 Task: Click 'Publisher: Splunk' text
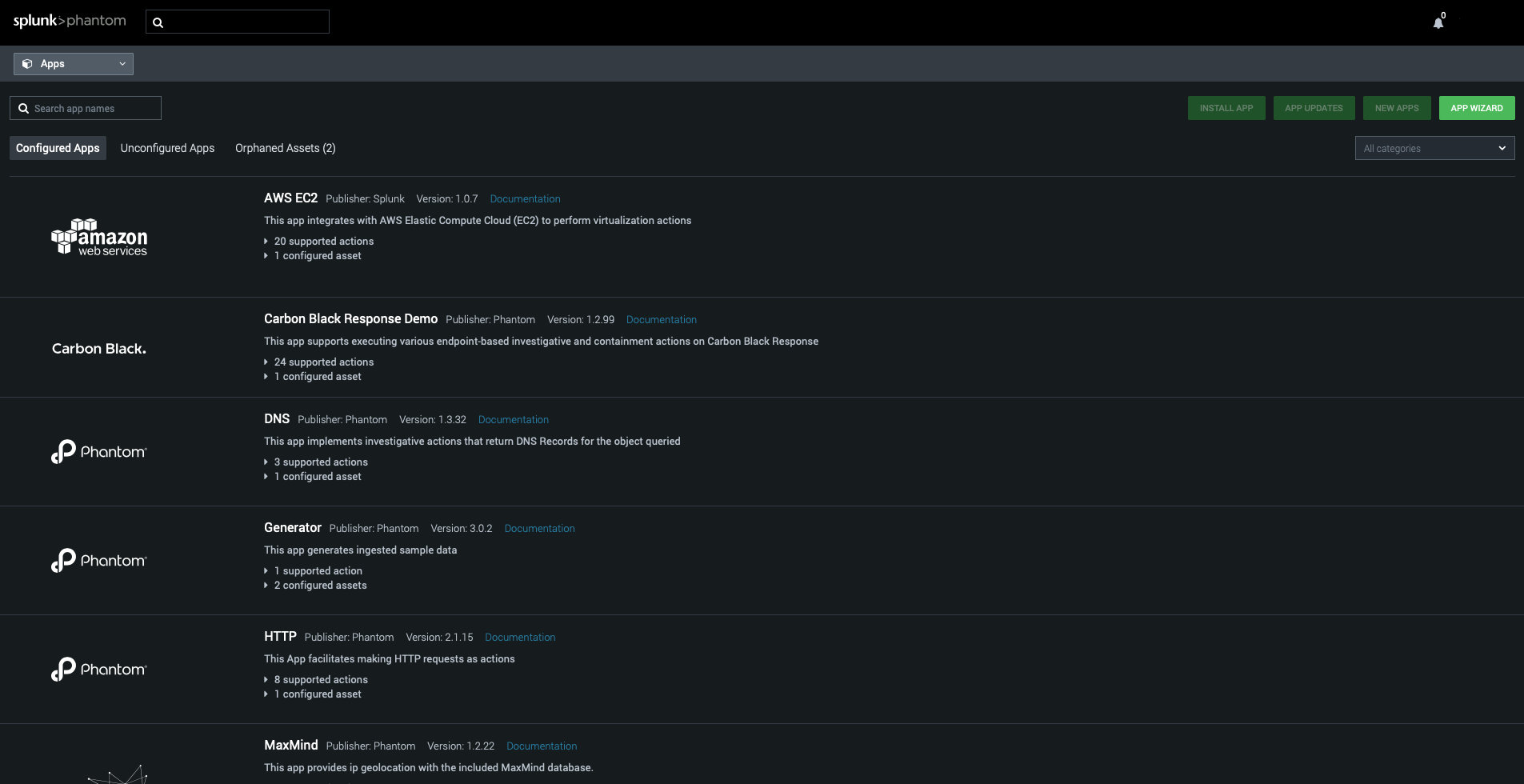tap(365, 199)
